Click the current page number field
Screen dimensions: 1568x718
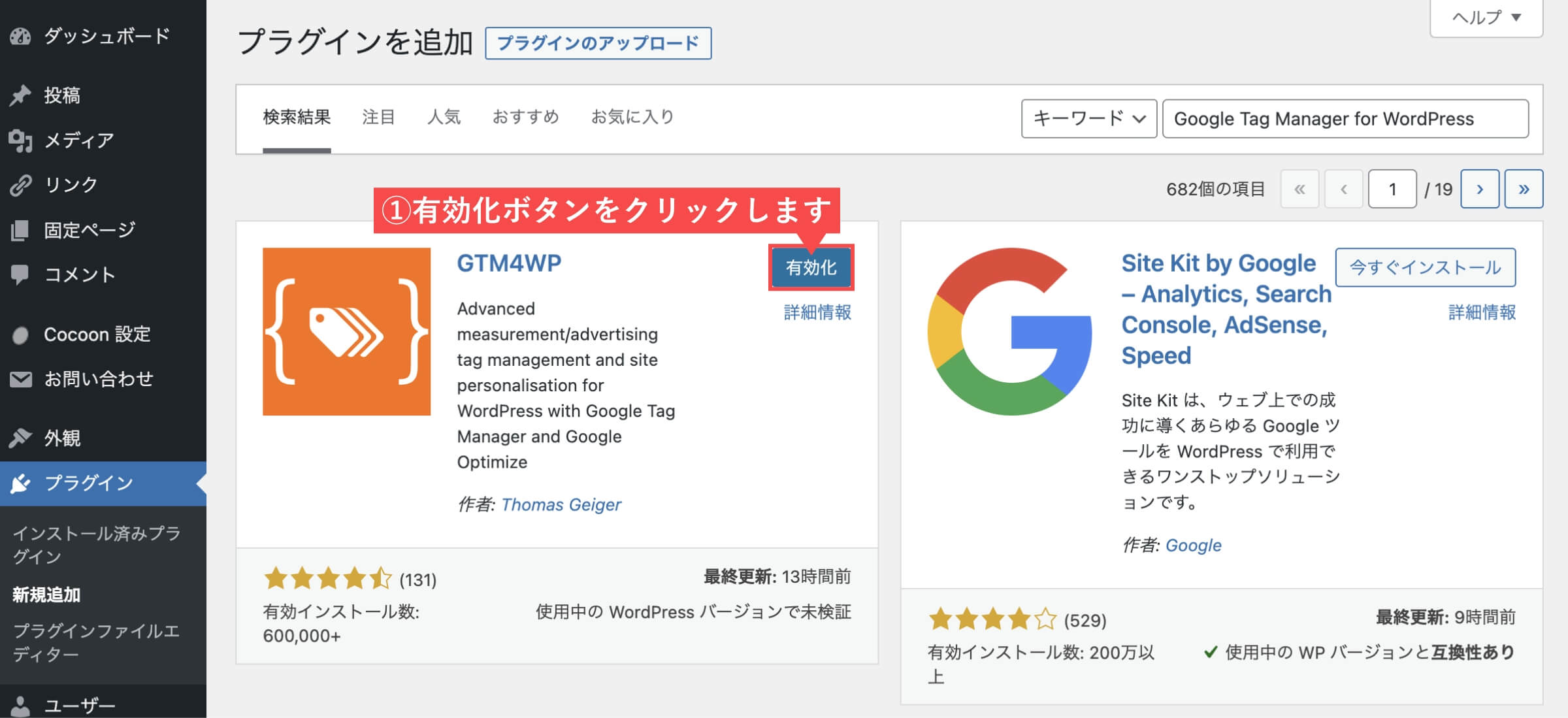click(1392, 189)
